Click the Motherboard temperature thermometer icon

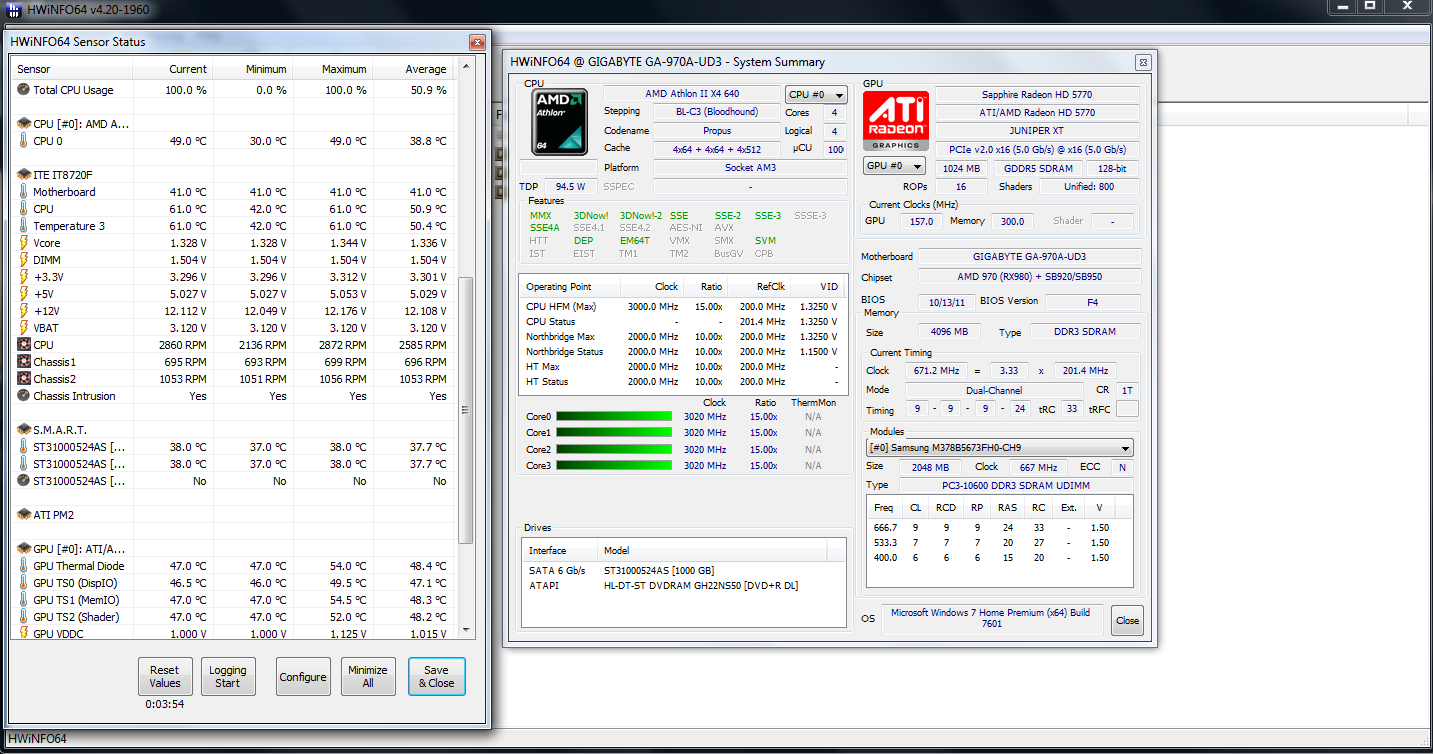pyautogui.click(x=24, y=192)
